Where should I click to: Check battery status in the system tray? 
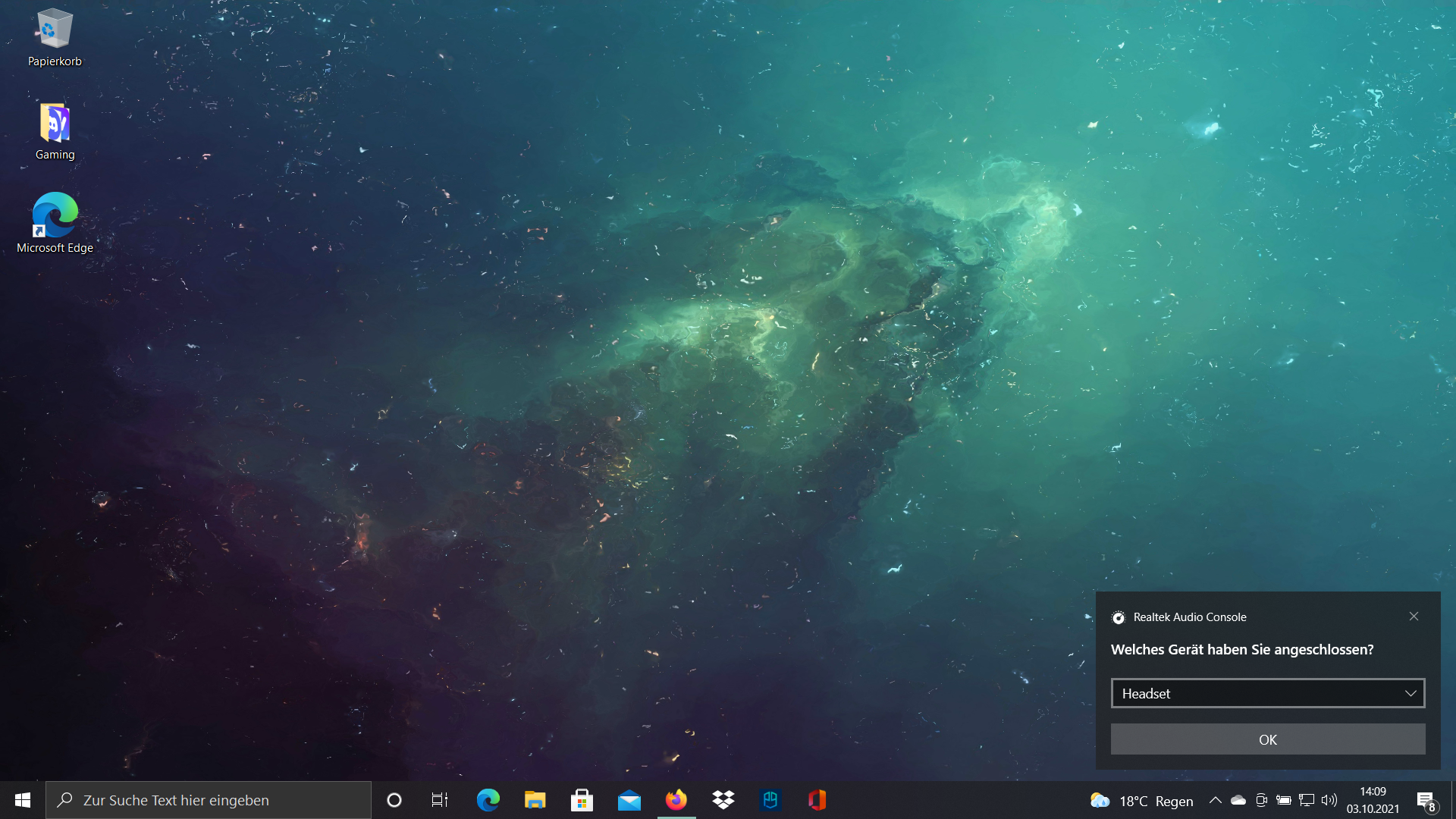coord(1283,800)
